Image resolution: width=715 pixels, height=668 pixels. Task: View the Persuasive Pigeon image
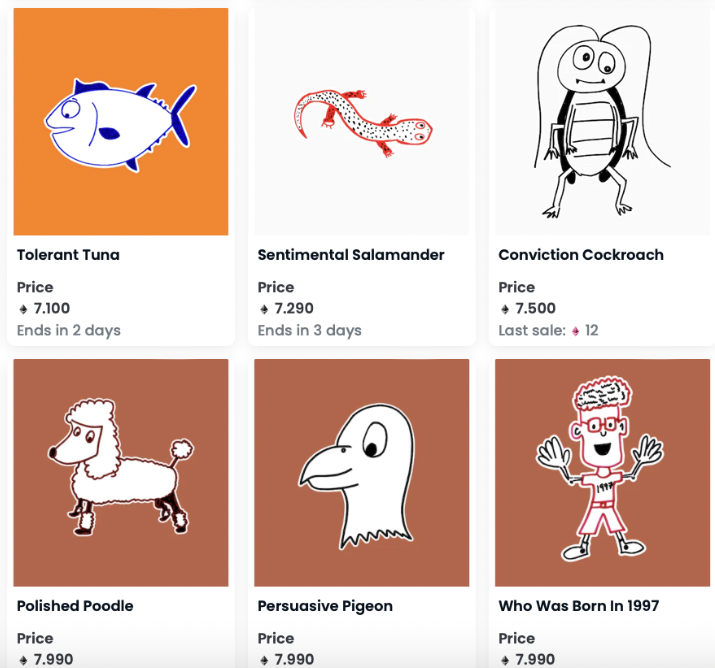point(362,472)
